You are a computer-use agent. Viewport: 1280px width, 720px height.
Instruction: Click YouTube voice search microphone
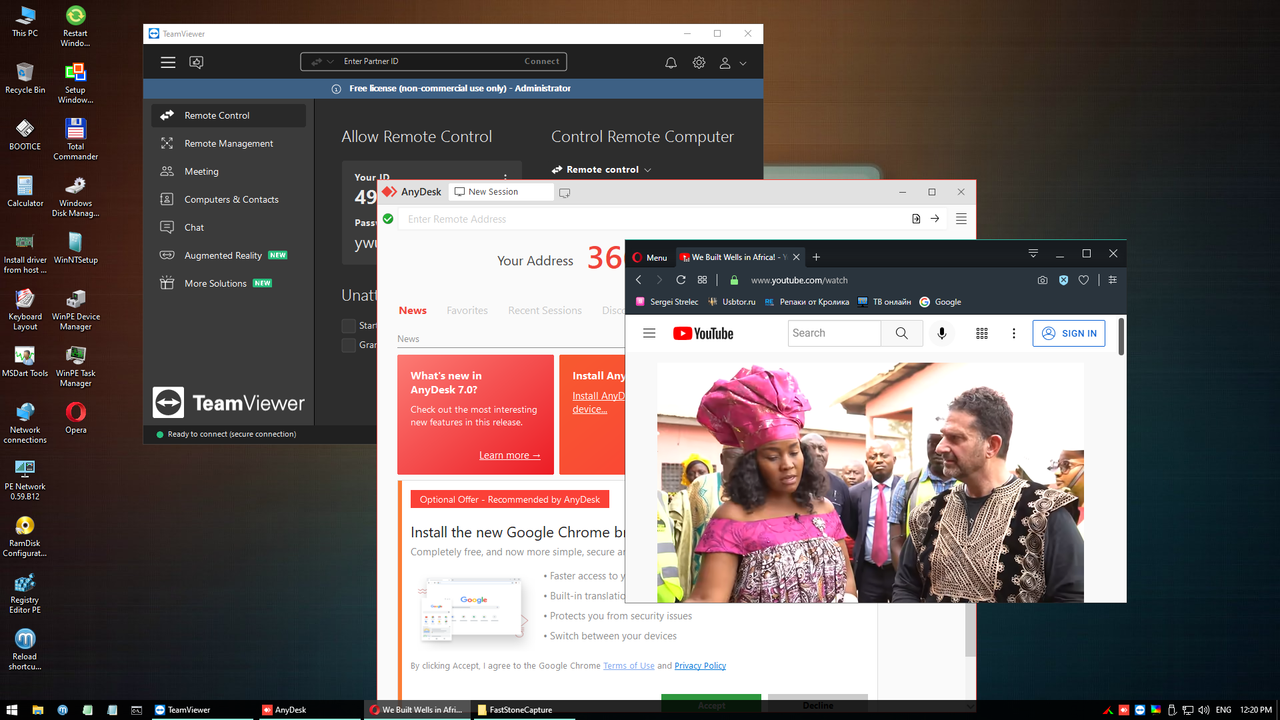[941, 333]
